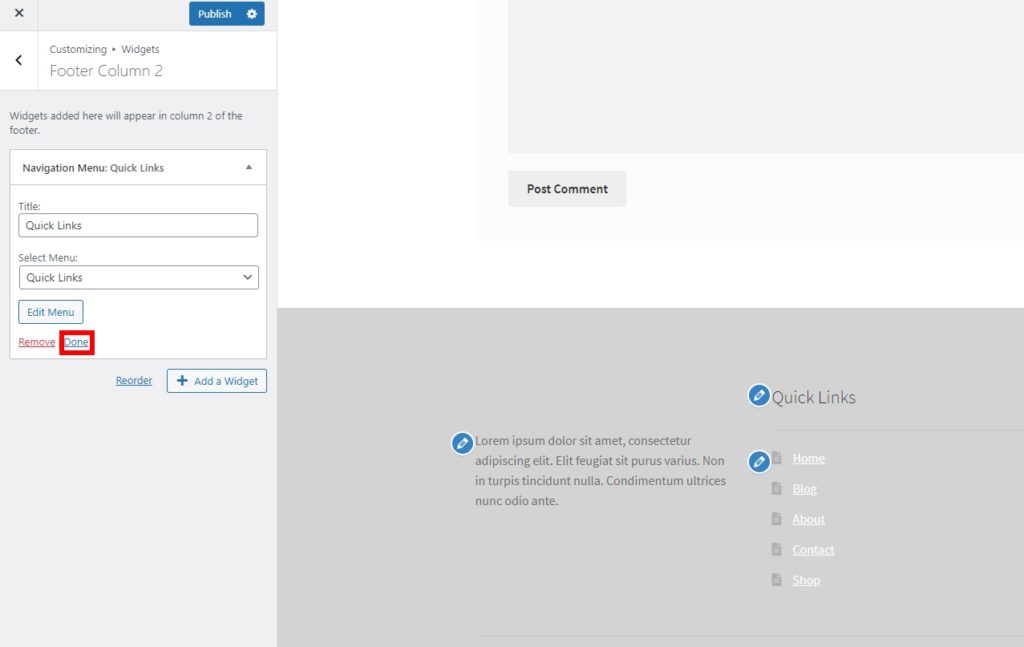1024x647 pixels.
Task: Collapse the Navigation Menu widget arrow
Action: tap(249, 167)
